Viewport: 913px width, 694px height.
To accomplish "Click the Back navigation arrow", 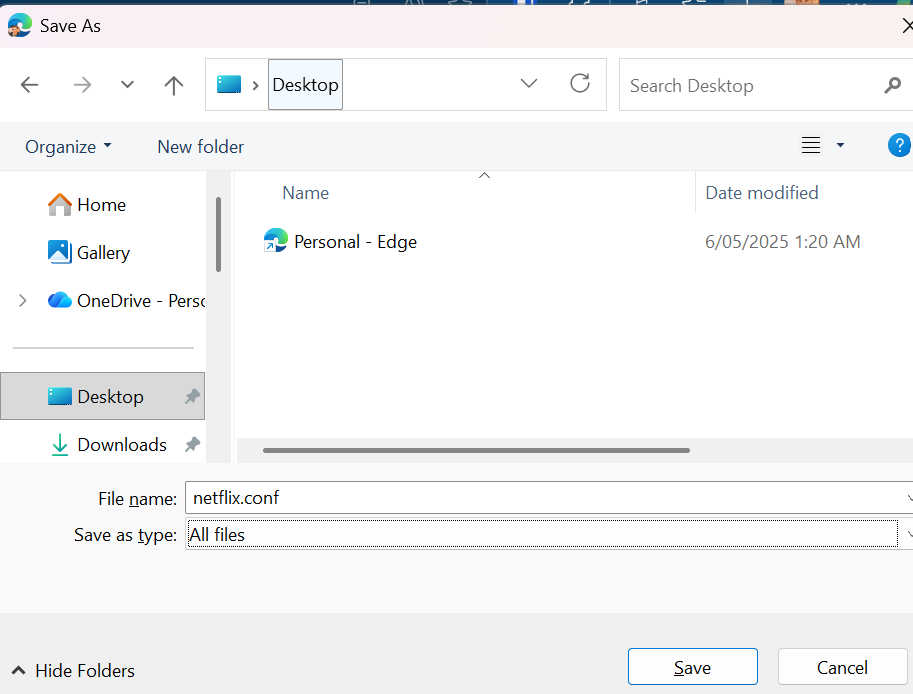I will pos(29,85).
